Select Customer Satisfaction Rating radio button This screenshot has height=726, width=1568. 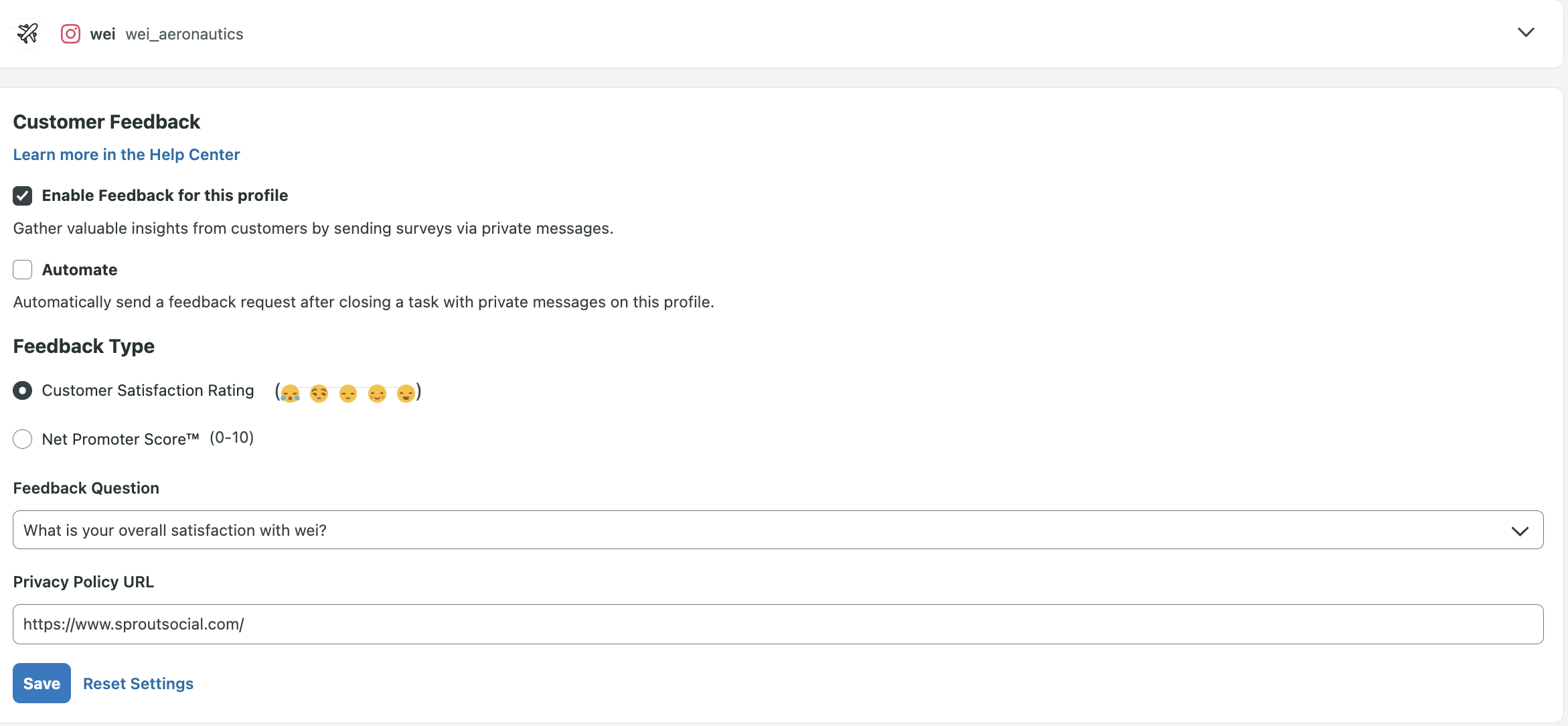coord(23,390)
